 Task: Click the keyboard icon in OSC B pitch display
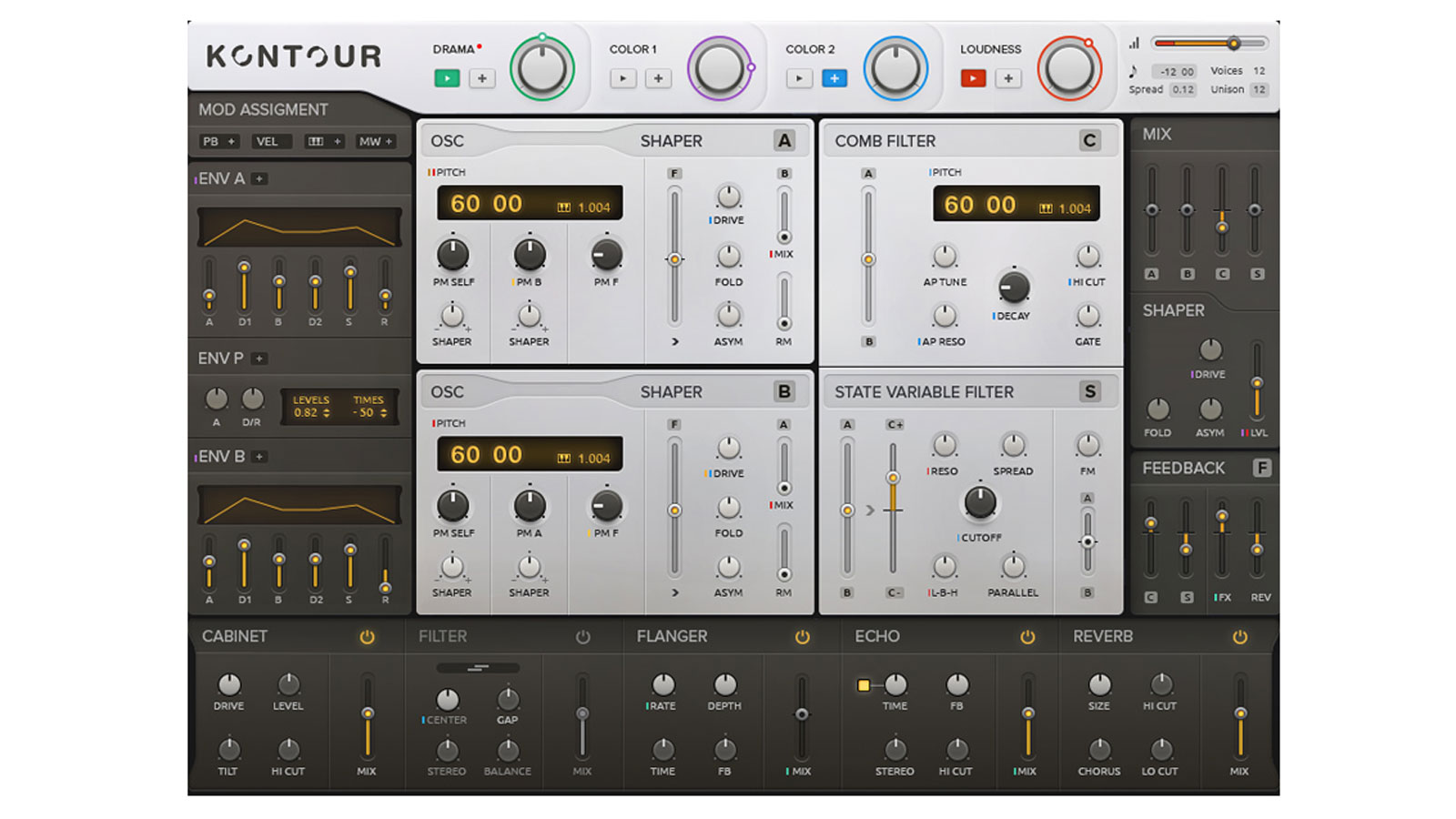pos(564,458)
